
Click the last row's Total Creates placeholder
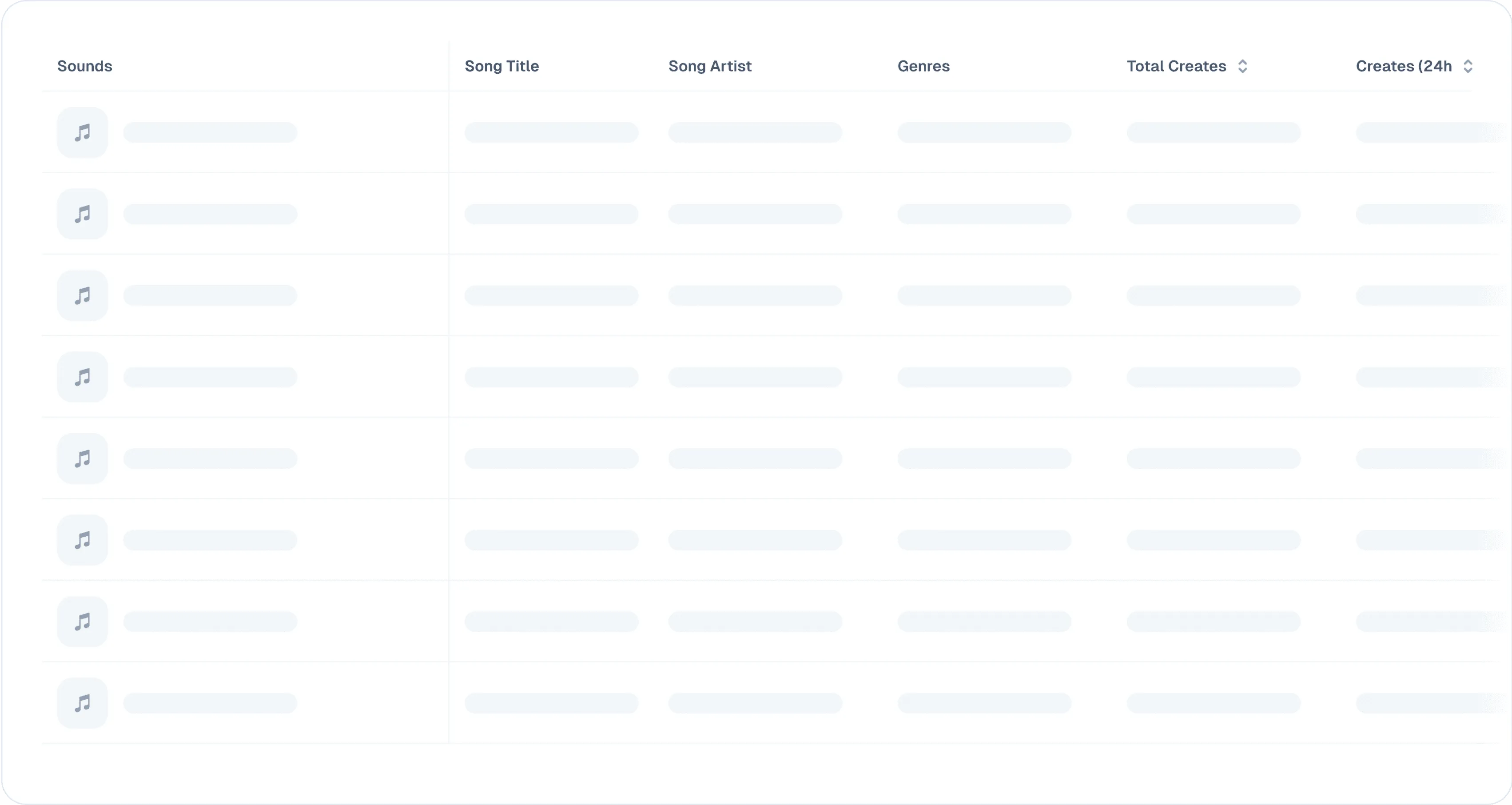[1213, 703]
